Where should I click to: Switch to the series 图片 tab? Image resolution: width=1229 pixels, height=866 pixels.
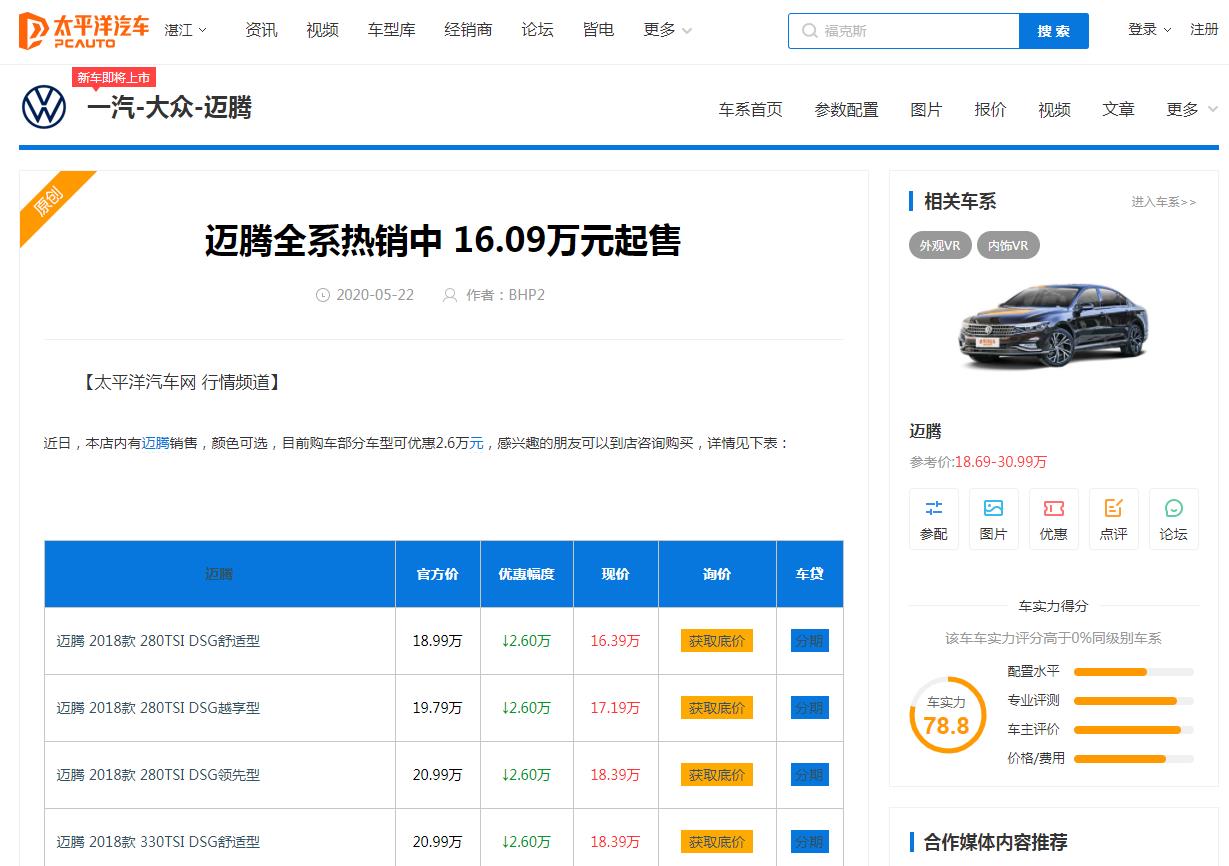(x=926, y=110)
